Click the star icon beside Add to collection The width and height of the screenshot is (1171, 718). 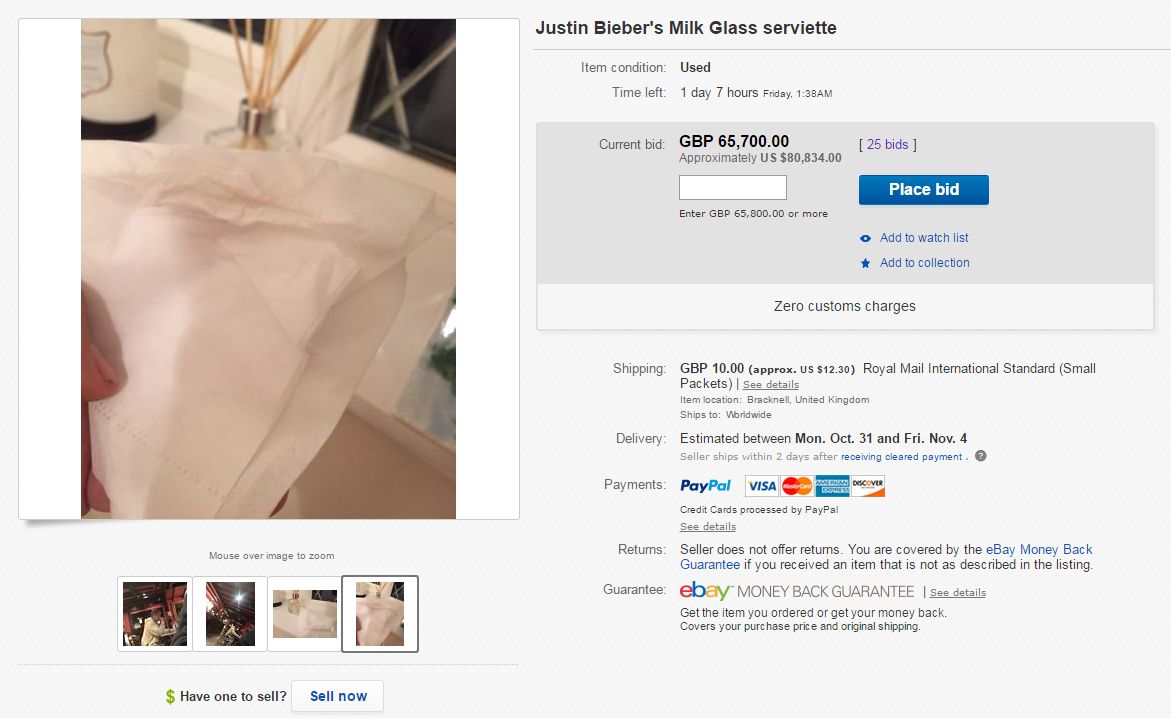pyautogui.click(x=865, y=263)
